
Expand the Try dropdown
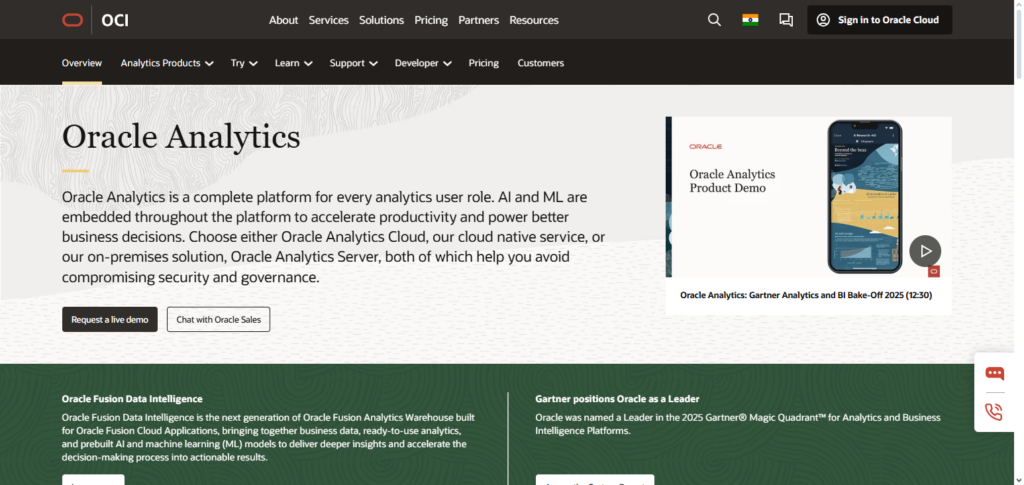(244, 63)
